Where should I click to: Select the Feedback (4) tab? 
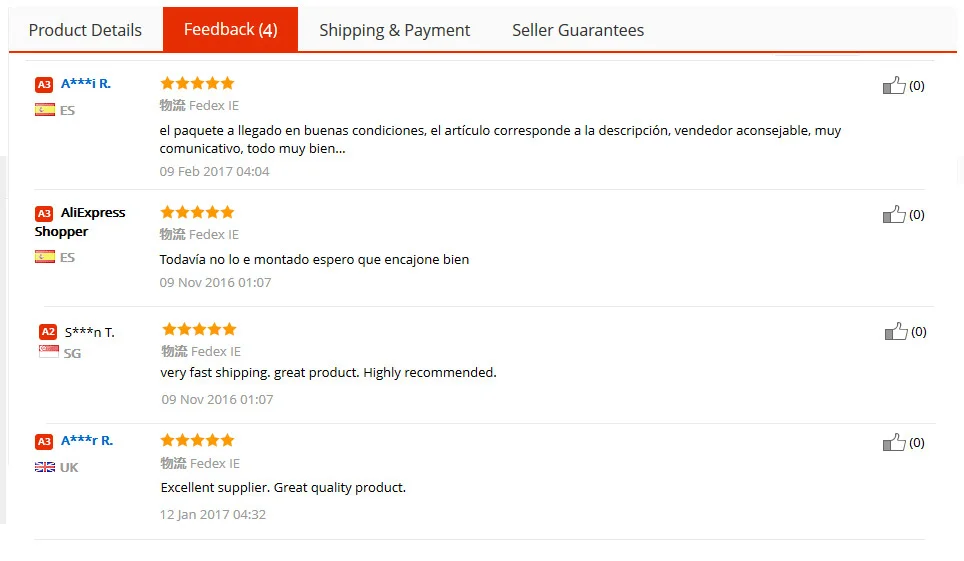pyautogui.click(x=230, y=30)
